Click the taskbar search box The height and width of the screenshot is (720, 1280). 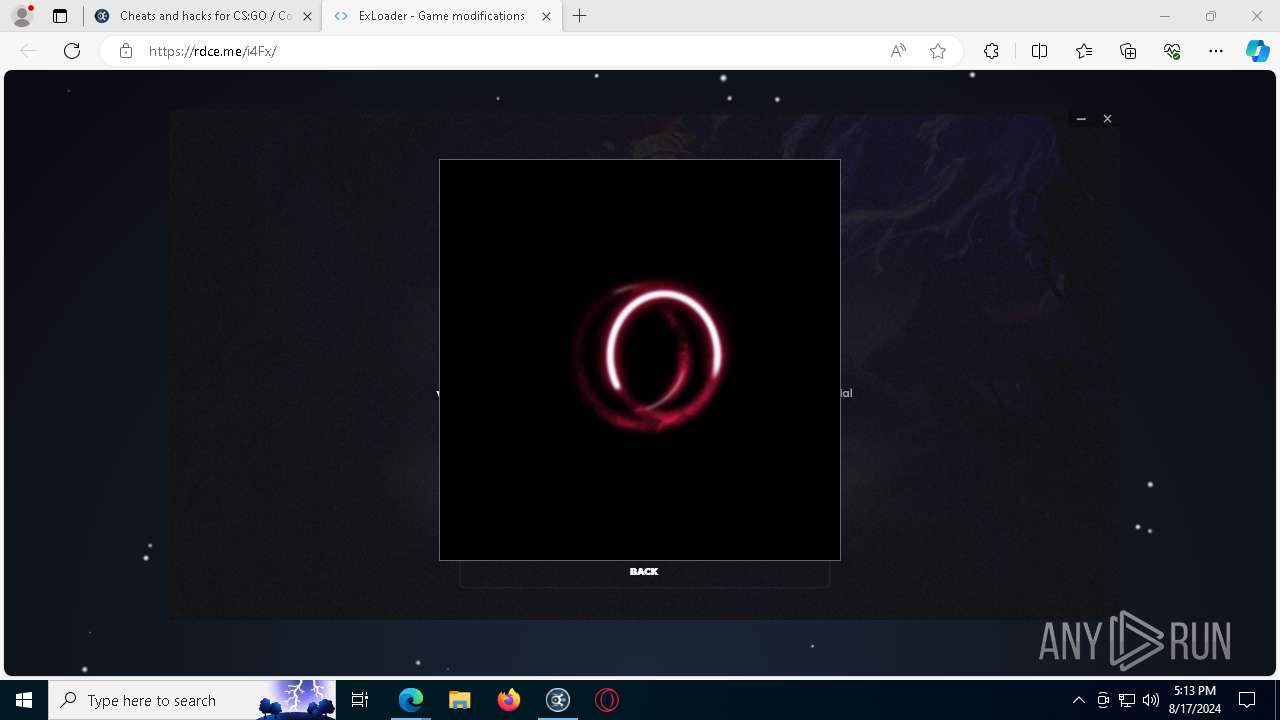pyautogui.click(x=192, y=700)
